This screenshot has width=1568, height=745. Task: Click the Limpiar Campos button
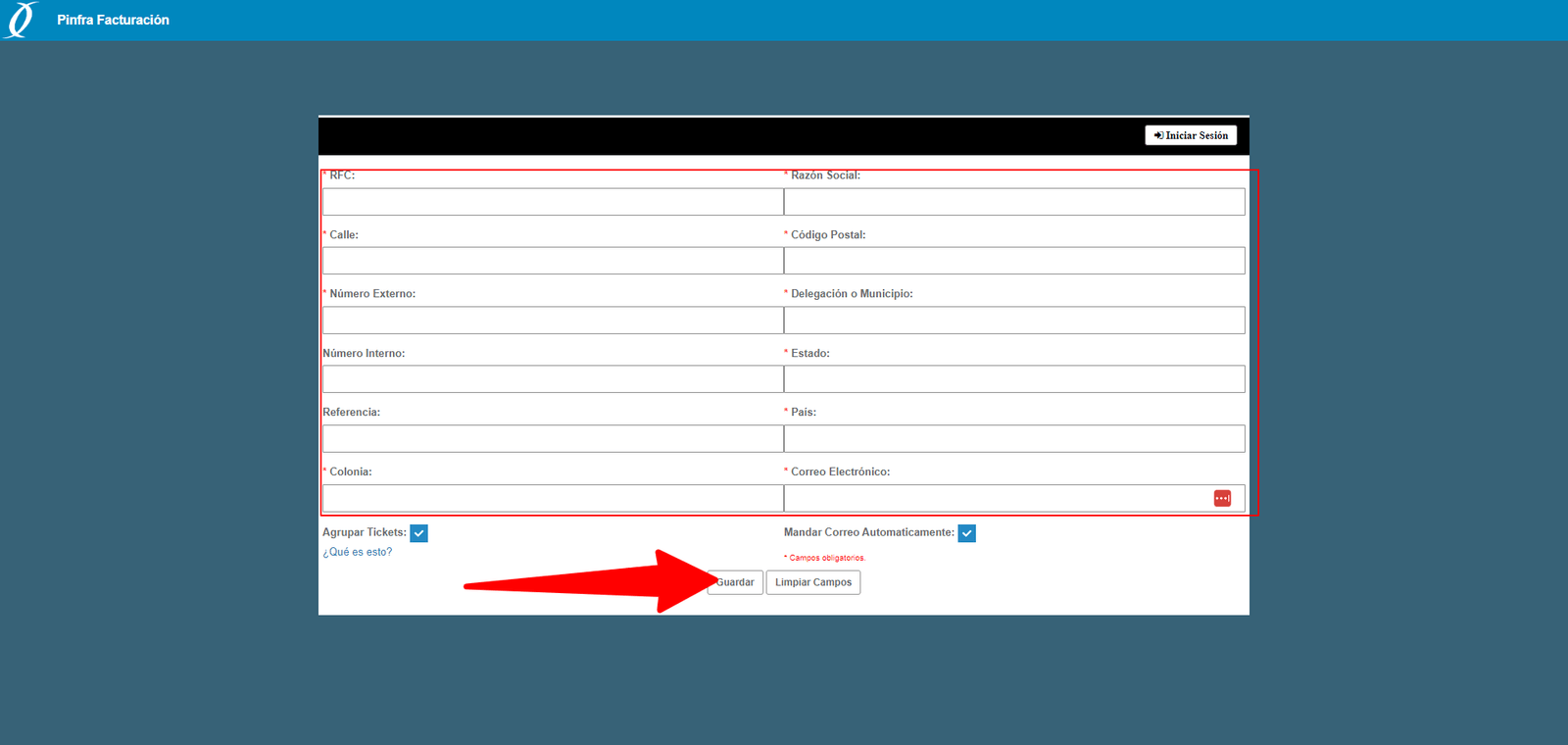click(813, 582)
